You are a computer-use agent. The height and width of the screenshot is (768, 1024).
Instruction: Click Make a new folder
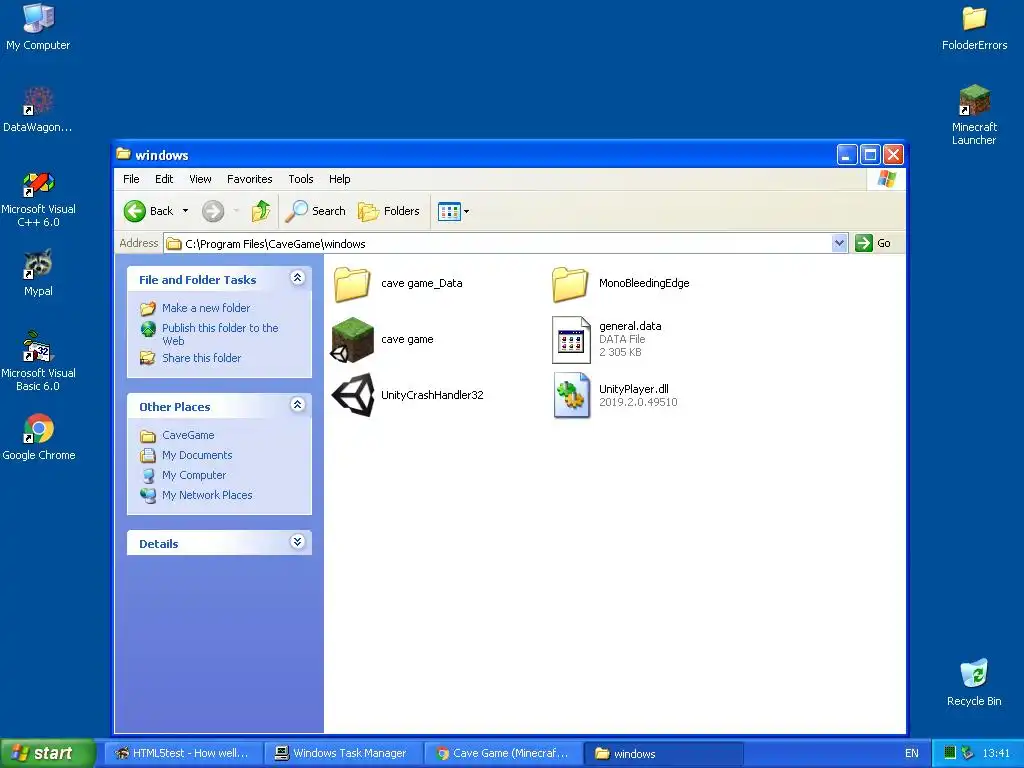[x=206, y=308]
